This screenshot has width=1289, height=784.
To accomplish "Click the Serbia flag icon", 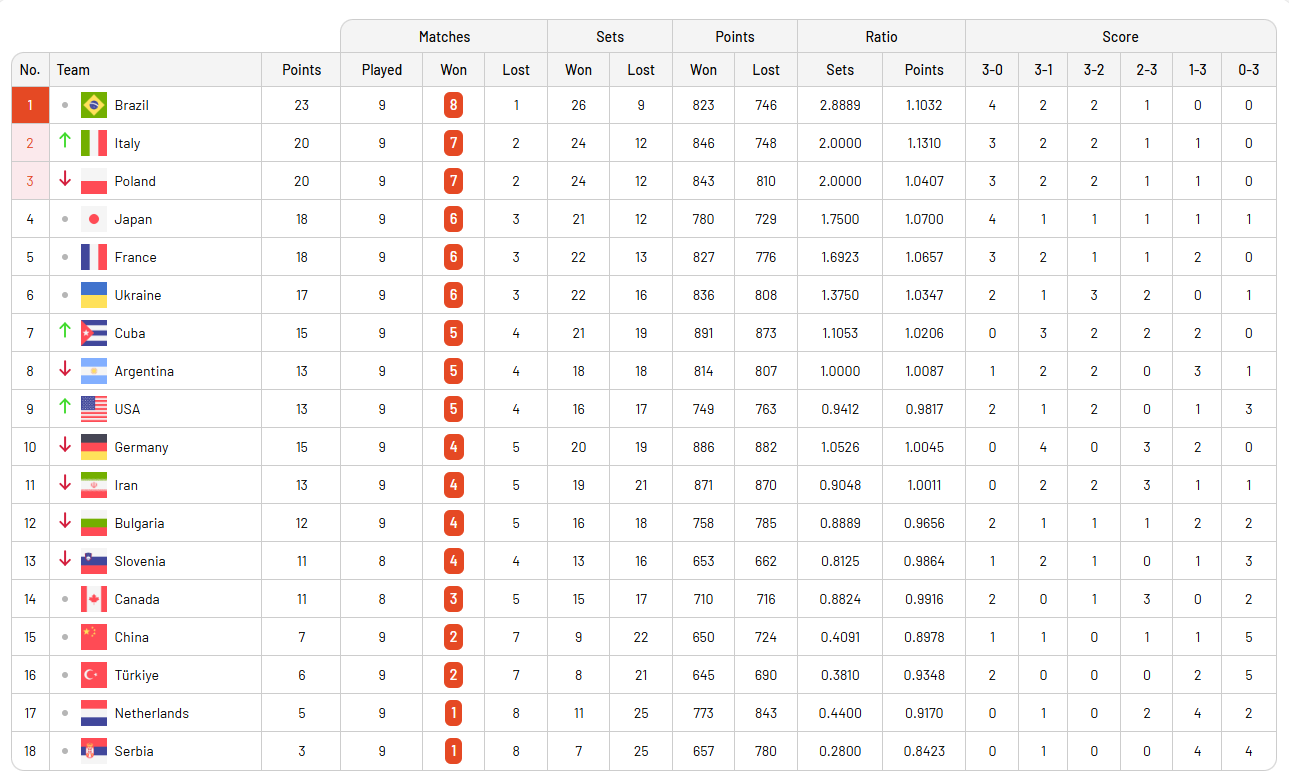I will [94, 751].
